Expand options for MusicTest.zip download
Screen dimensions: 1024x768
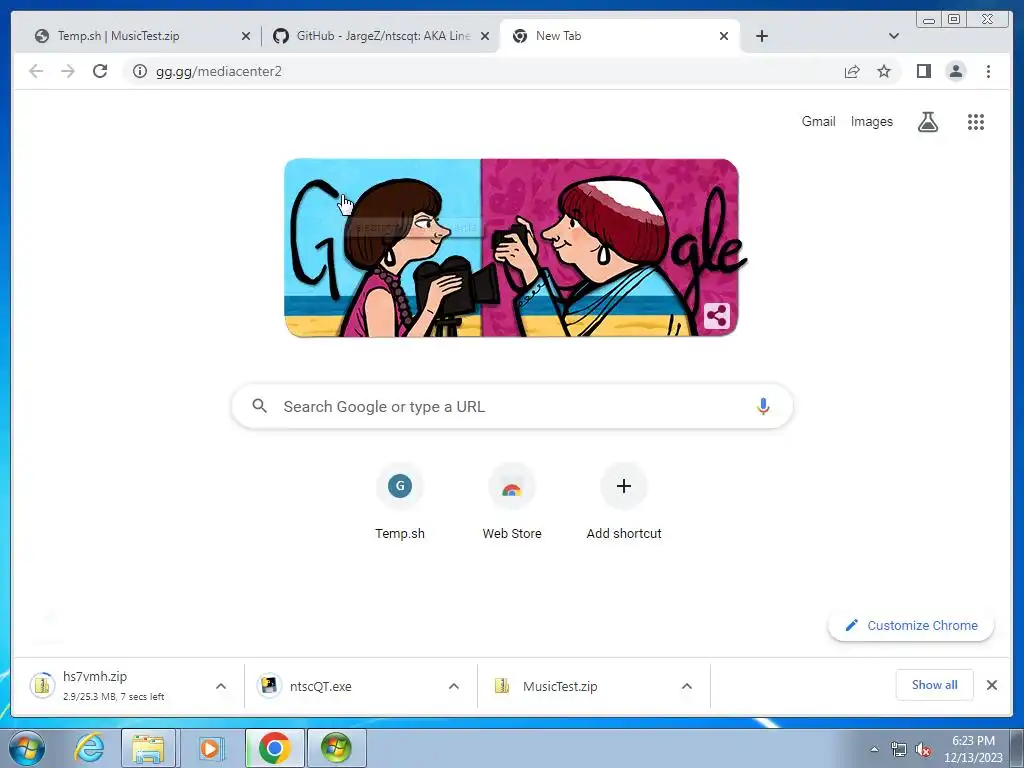tap(687, 686)
